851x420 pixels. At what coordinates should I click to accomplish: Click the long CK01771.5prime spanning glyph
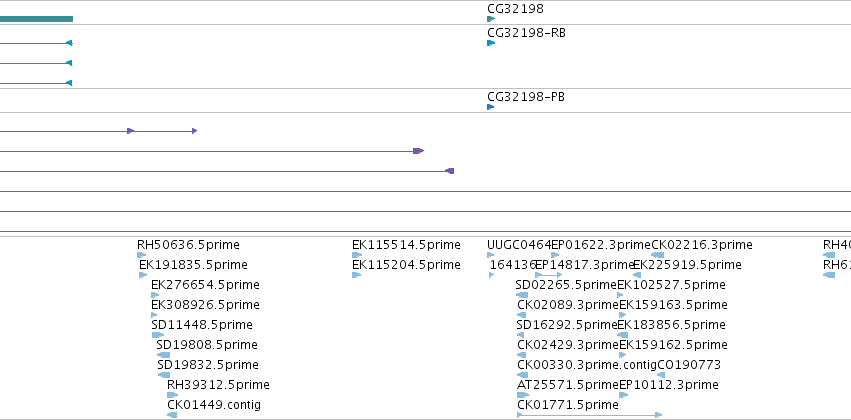[589, 415]
